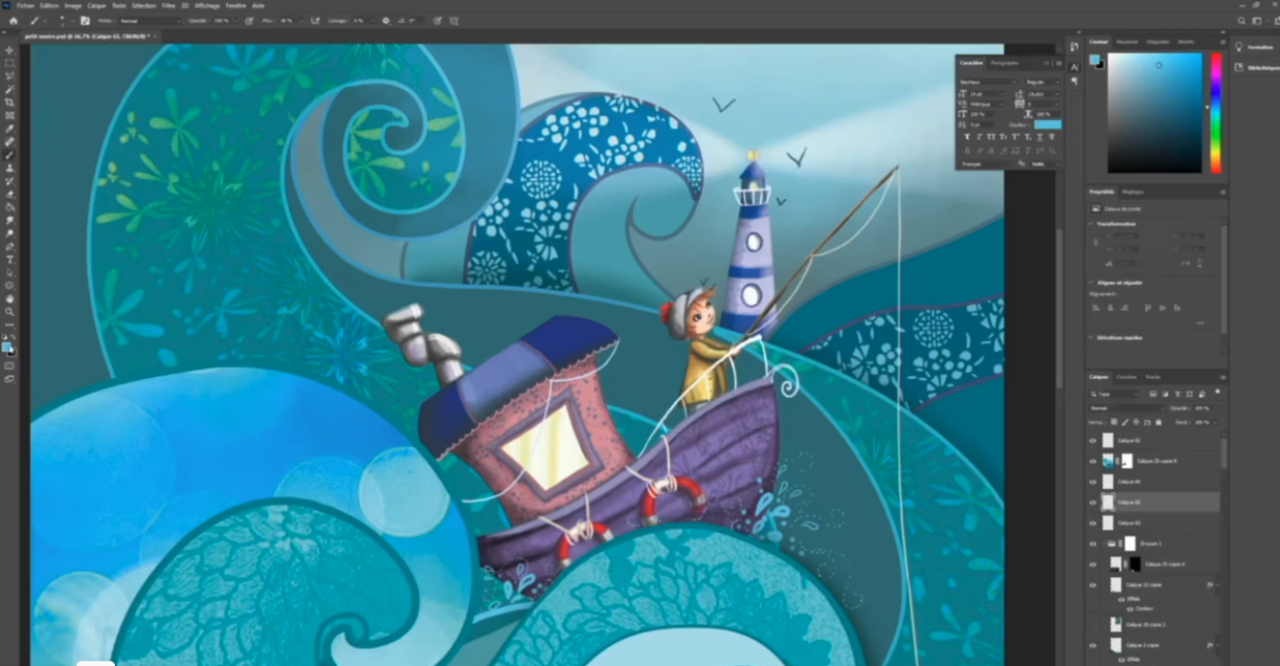Viewport: 1280px width, 666px height.
Task: Click the thumbnail of Calque 25 copie 8
Action: coord(1107,461)
